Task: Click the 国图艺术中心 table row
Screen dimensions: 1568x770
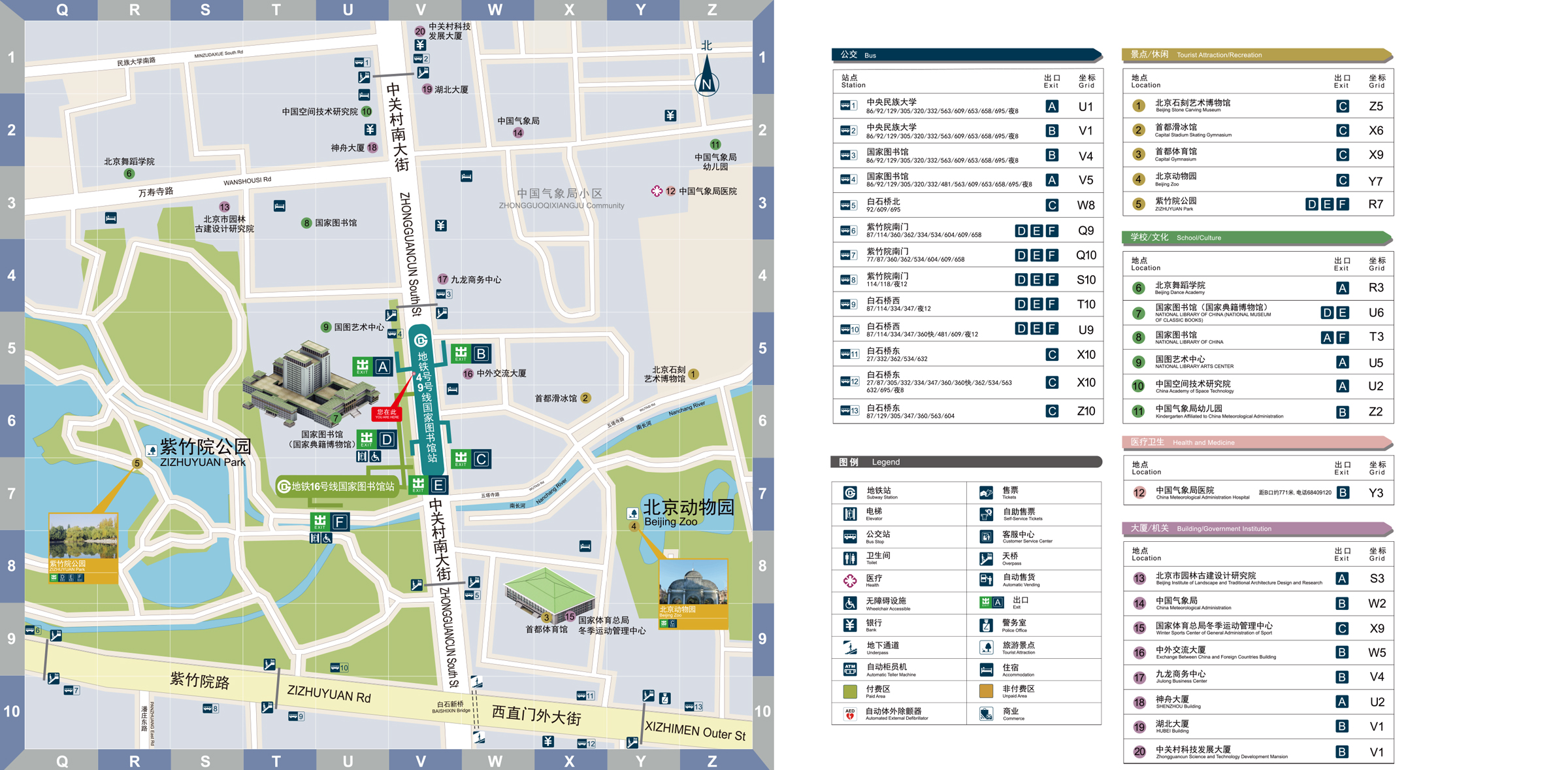Action: 1258,362
